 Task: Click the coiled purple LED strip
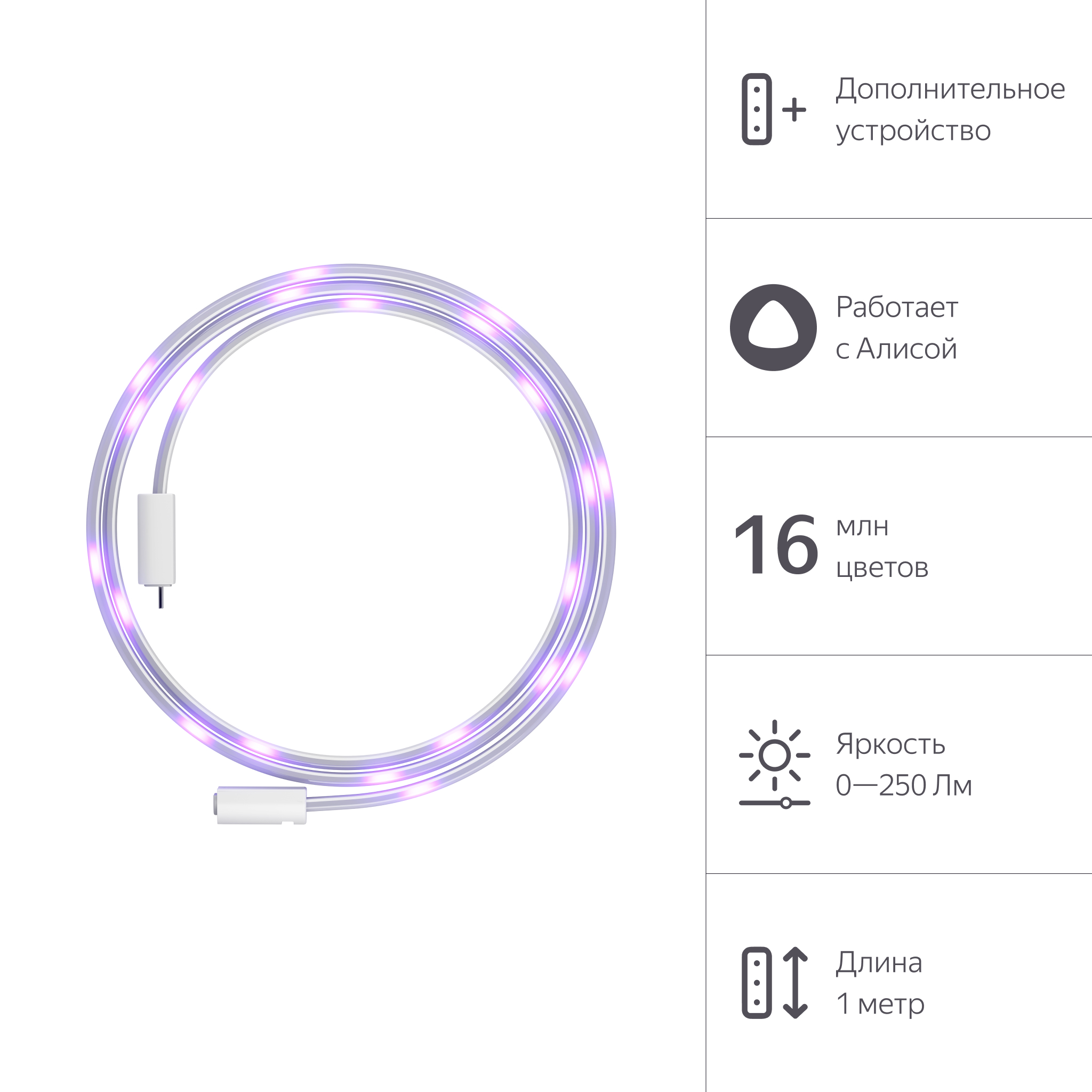[350, 526]
